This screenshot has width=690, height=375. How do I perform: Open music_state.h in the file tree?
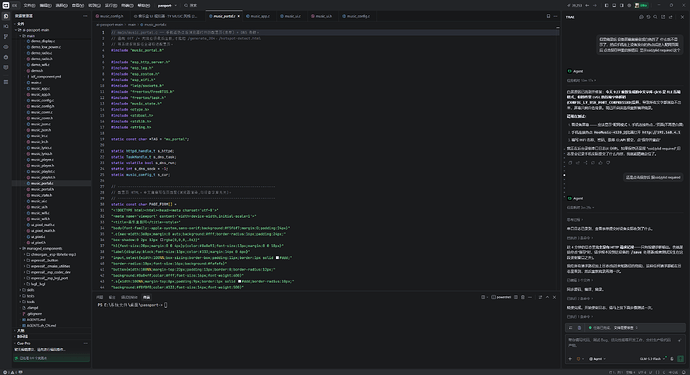click(41, 195)
